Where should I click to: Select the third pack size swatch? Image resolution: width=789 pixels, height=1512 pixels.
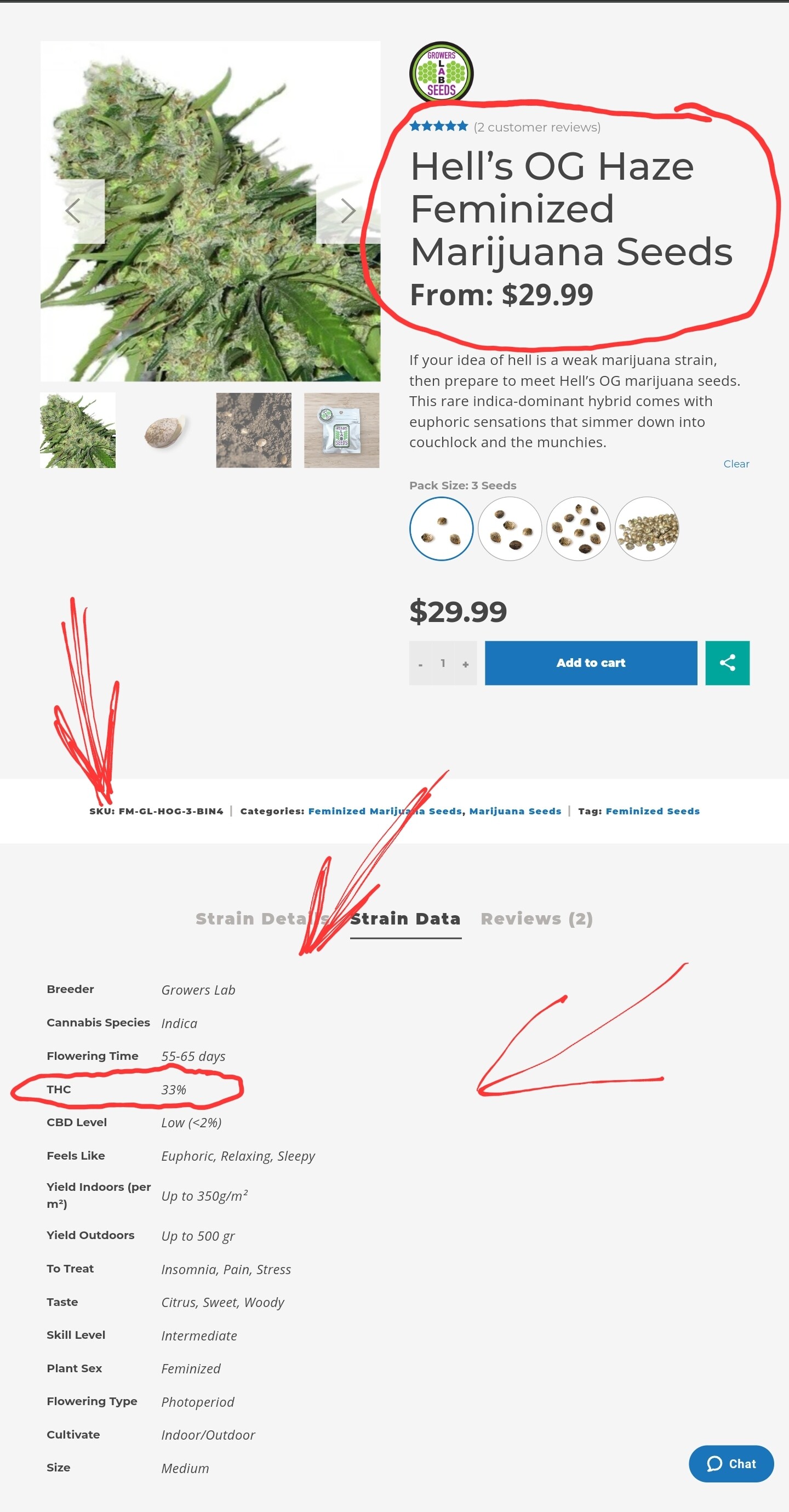tap(578, 528)
